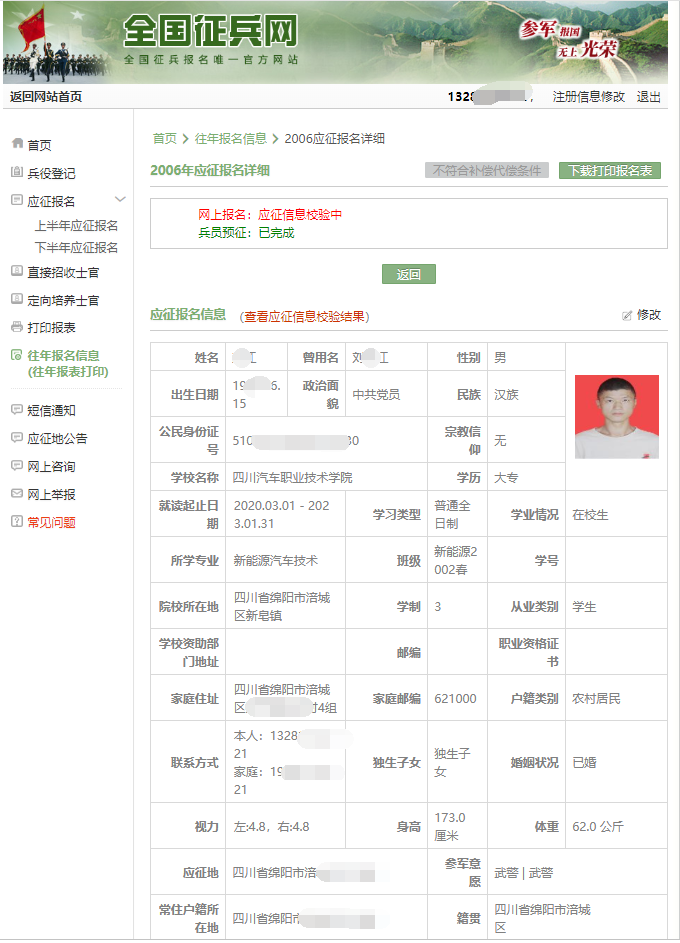Click the 兵役登记 sidebar icon
This screenshot has height=943, width=680.
click(x=17, y=173)
